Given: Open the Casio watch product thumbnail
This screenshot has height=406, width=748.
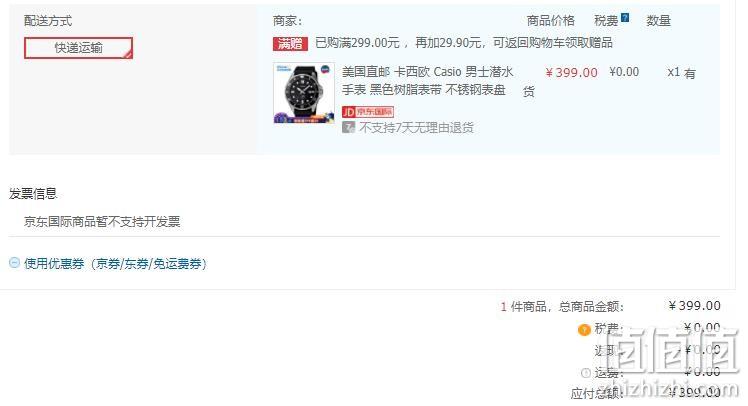Looking at the screenshot, I should 304,93.
